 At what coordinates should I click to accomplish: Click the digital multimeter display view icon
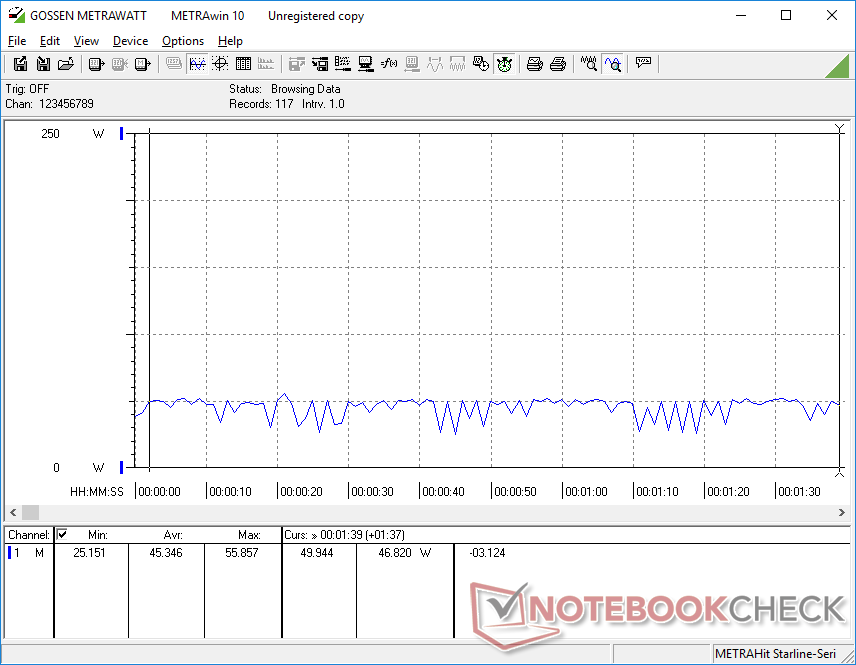pos(174,64)
